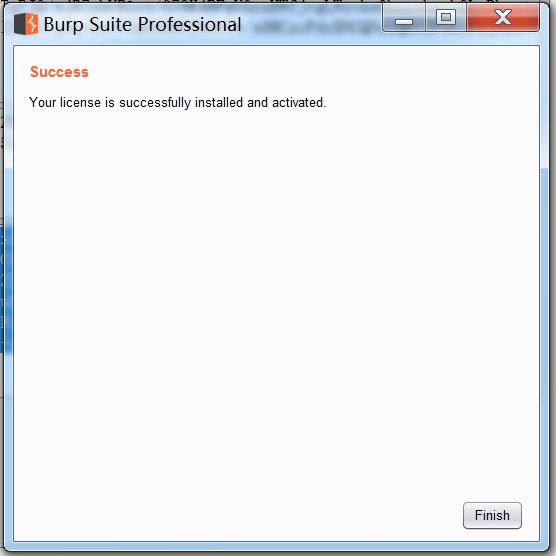This screenshot has width=556, height=556.
Task: Click the word "license" in the message
Action: point(80,102)
